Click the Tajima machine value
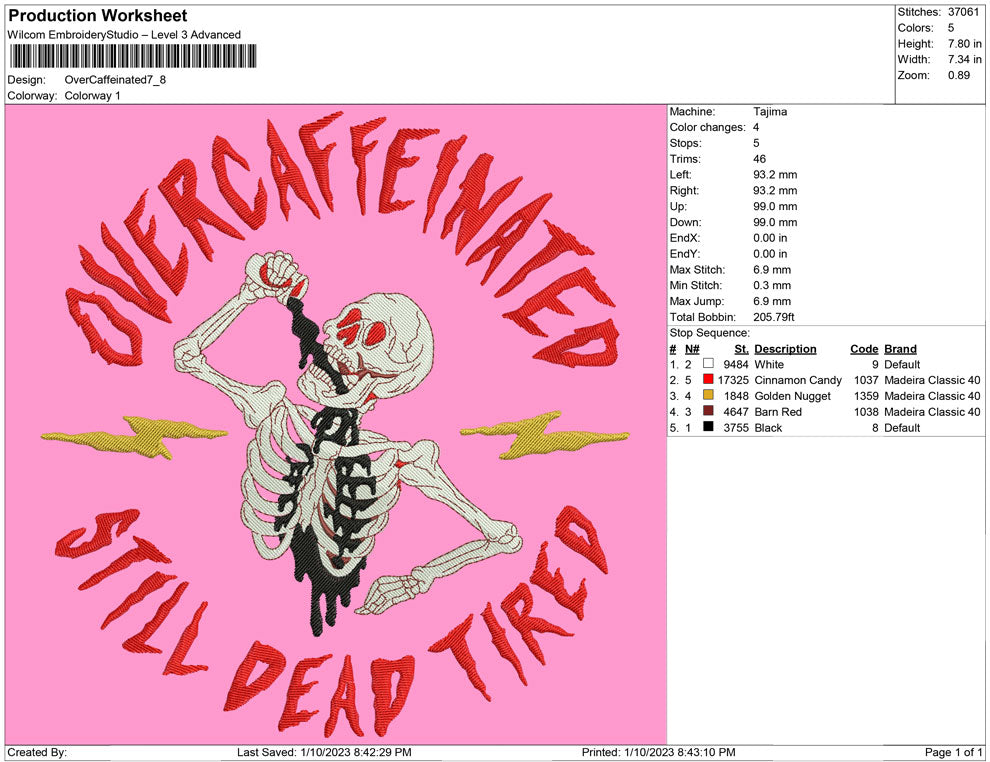 [x=770, y=112]
